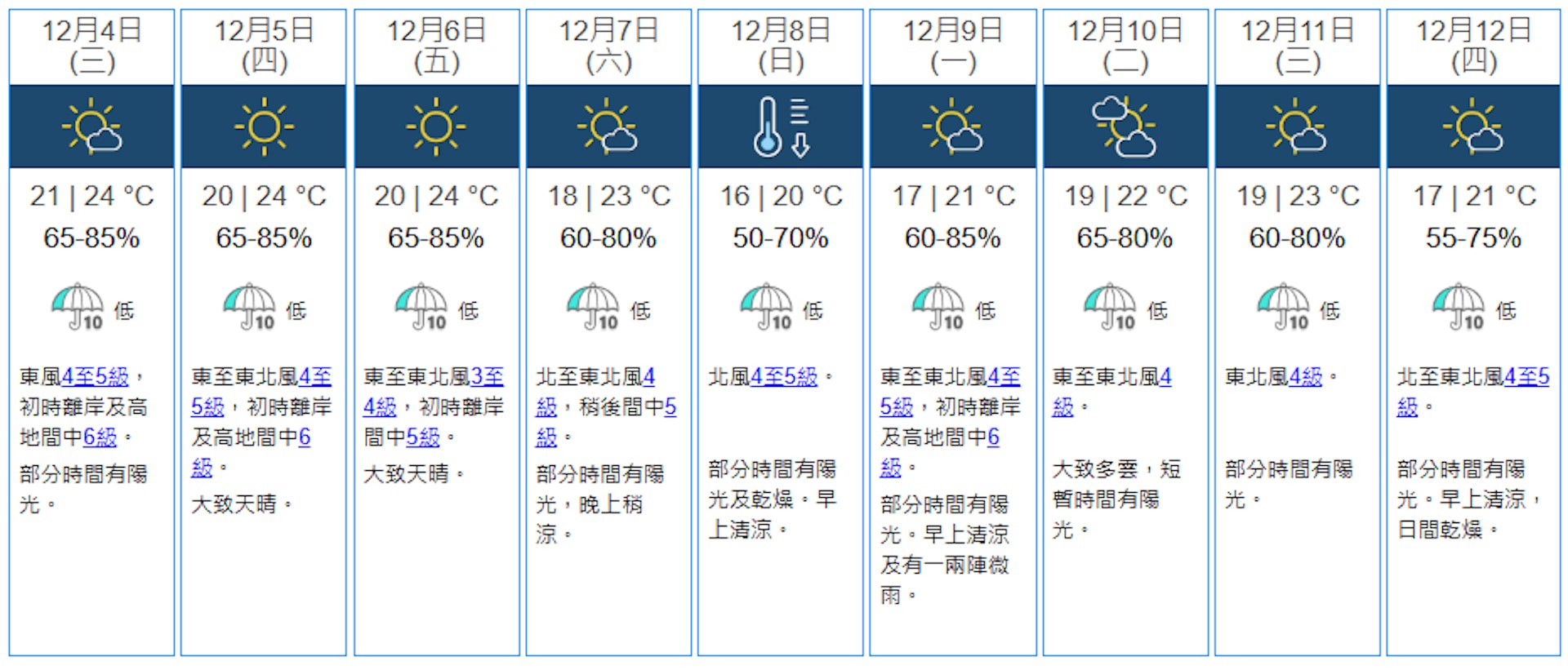The image size is (1568, 670).
Task: Click the clear sky icon for 12月6日
Action: tap(436, 125)
